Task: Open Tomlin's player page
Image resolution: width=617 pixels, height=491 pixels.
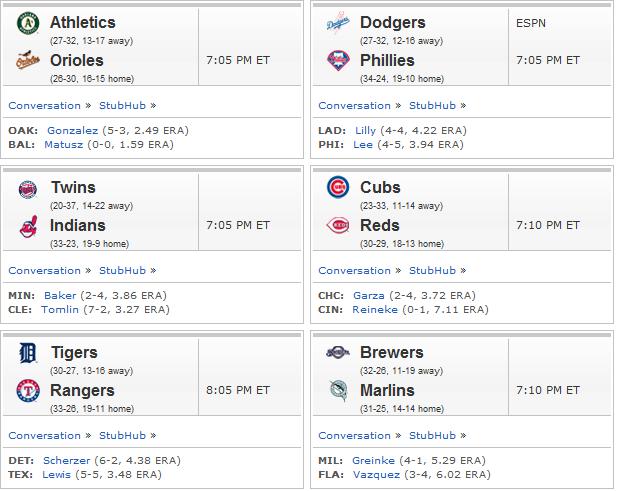Action: click(60, 310)
